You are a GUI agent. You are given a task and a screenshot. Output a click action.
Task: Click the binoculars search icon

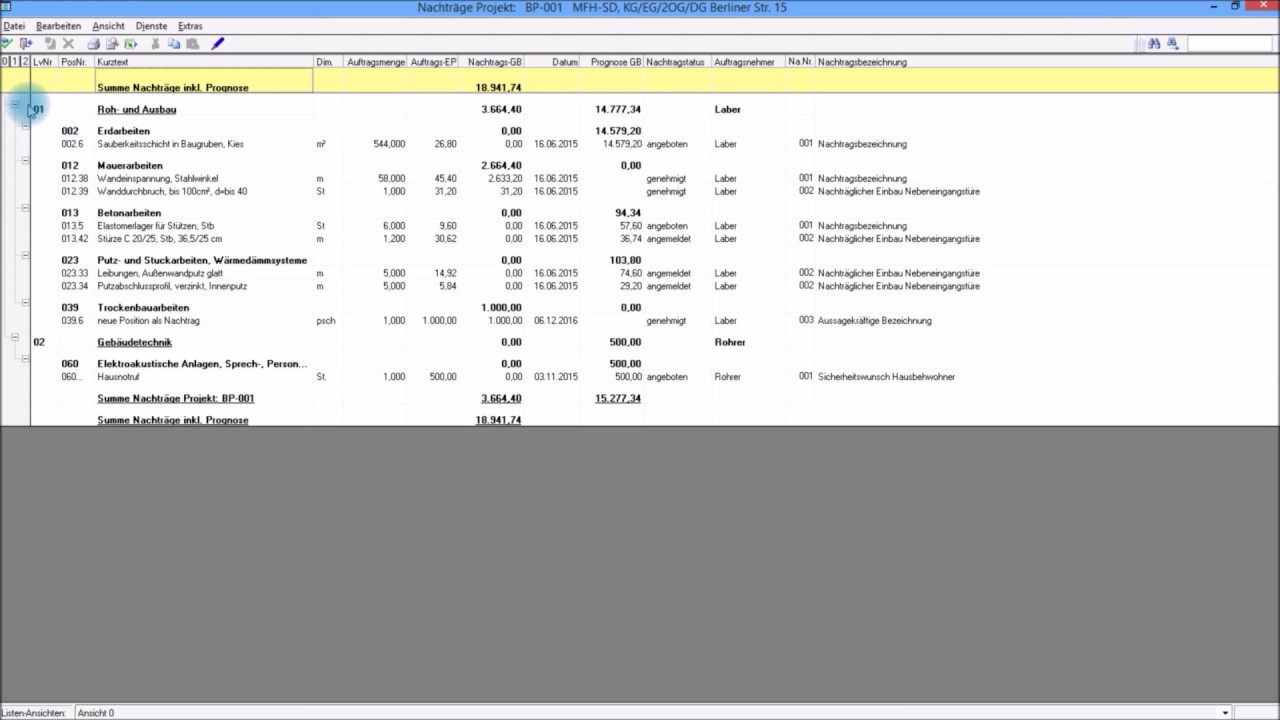(x=1154, y=44)
